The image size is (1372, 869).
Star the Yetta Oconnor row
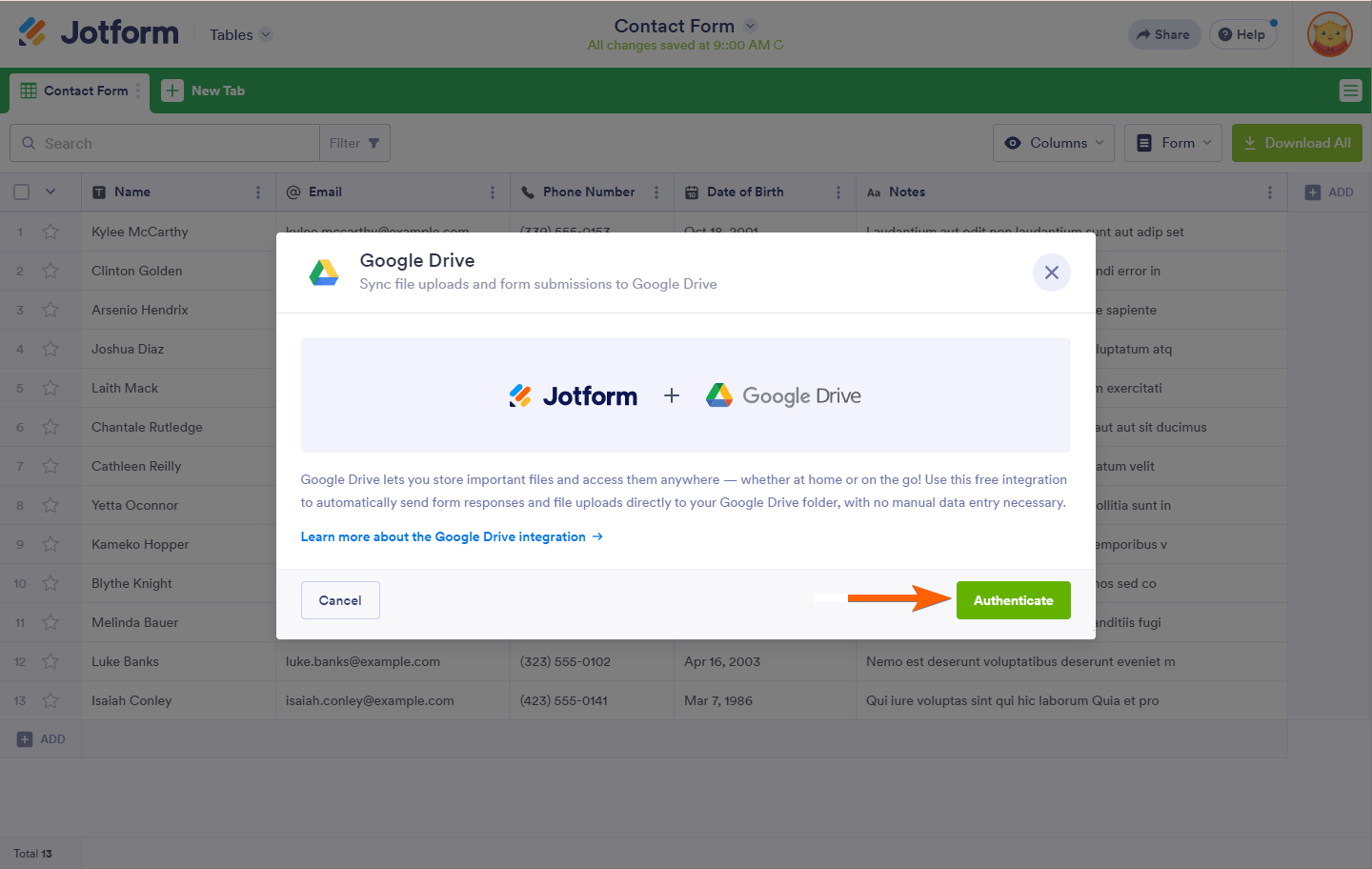50,505
